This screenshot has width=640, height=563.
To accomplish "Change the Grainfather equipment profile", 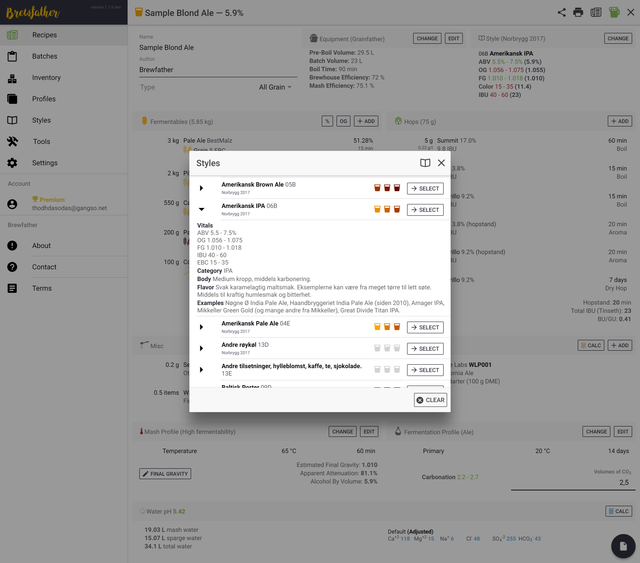I will pyautogui.click(x=427, y=38).
